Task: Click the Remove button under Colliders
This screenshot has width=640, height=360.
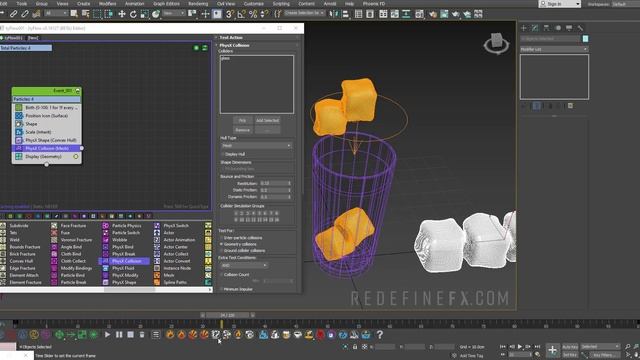Action: (242, 130)
